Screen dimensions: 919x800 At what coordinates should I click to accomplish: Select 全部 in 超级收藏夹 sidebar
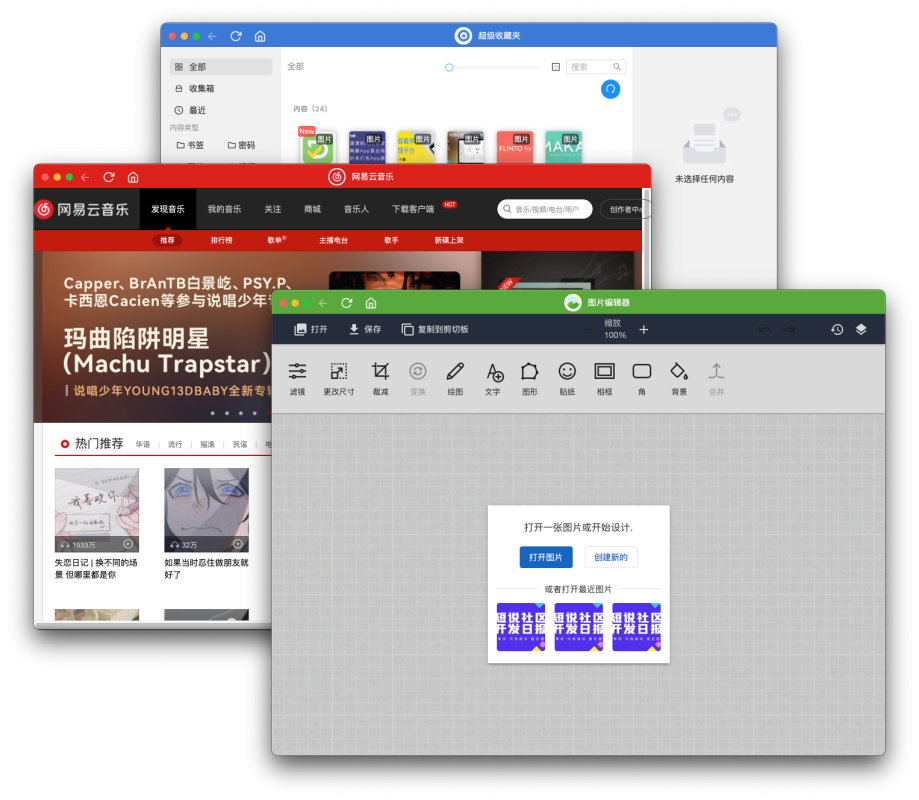[221, 67]
